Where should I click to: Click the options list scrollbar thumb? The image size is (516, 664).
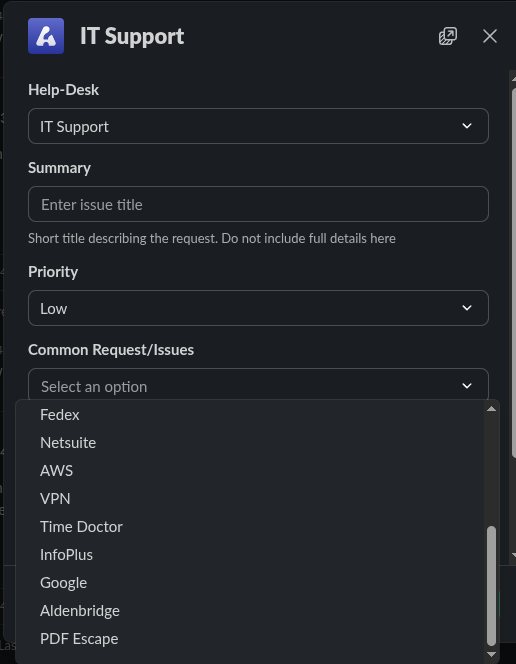pyautogui.click(x=491, y=586)
